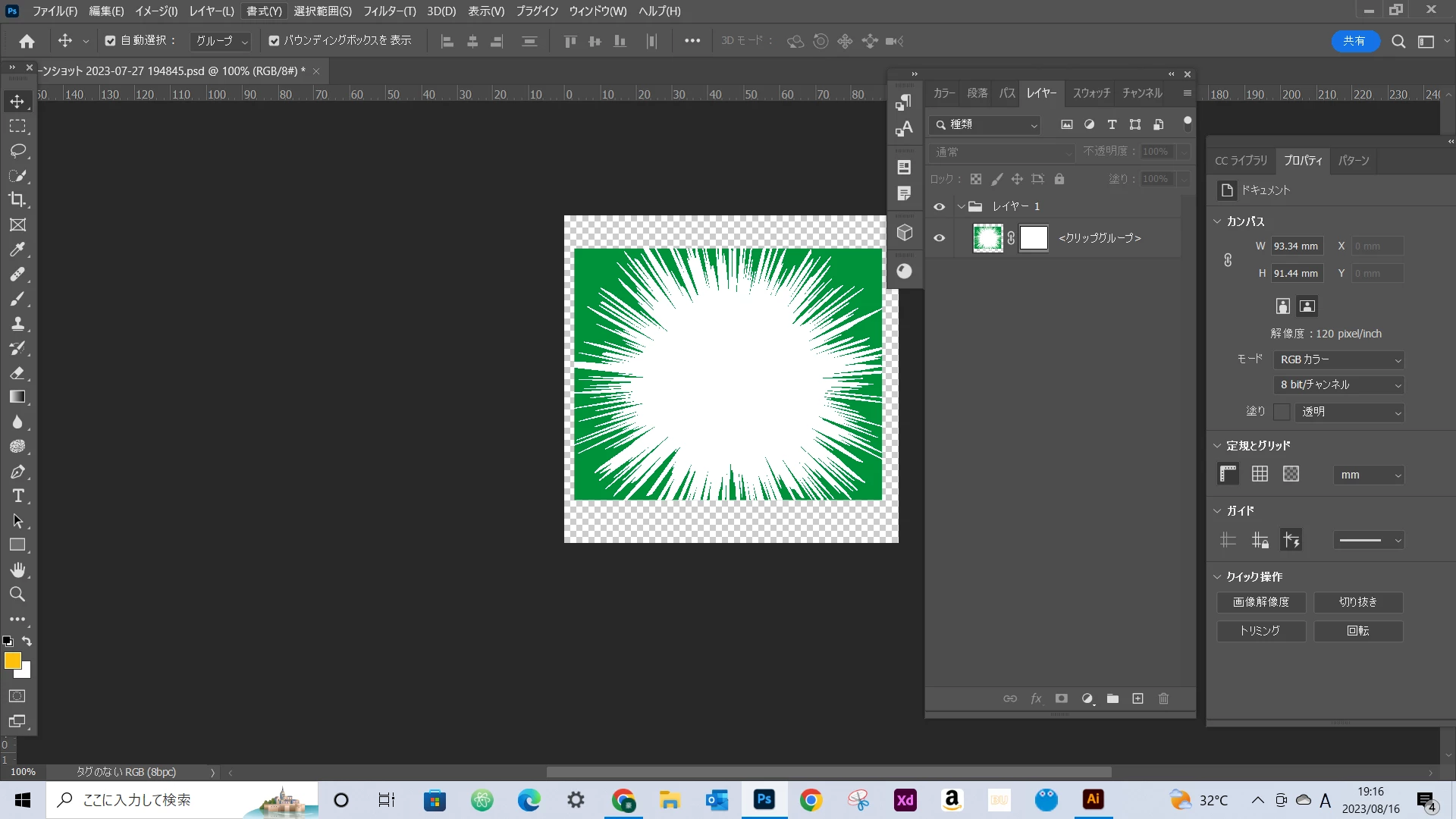Collapse the レイヤー 1 group folder
Screen dimensions: 1456x819
click(x=961, y=206)
